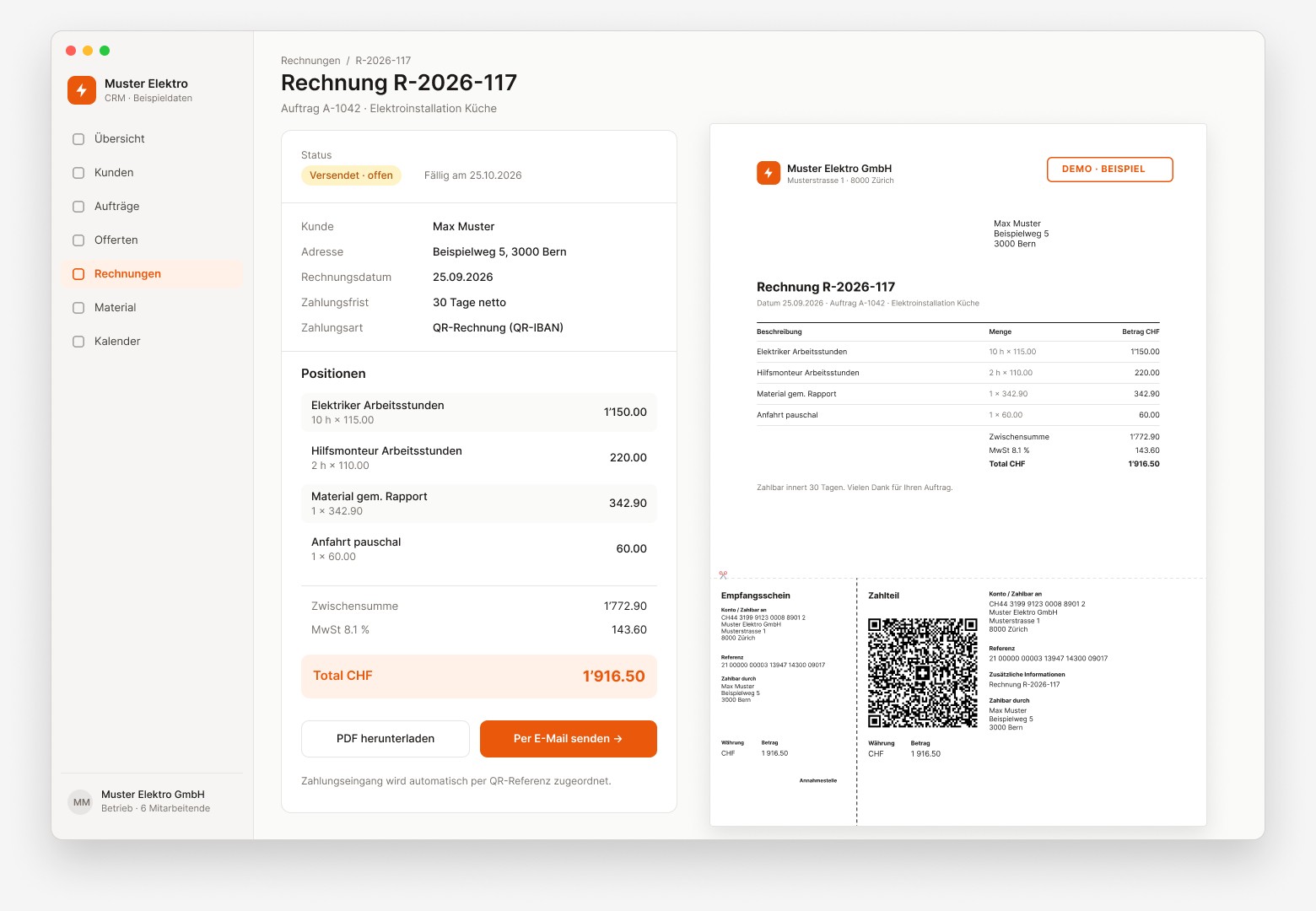Go to Rechnungen menu item
Image resolution: width=1316 pixels, height=911 pixels.
pos(153,274)
